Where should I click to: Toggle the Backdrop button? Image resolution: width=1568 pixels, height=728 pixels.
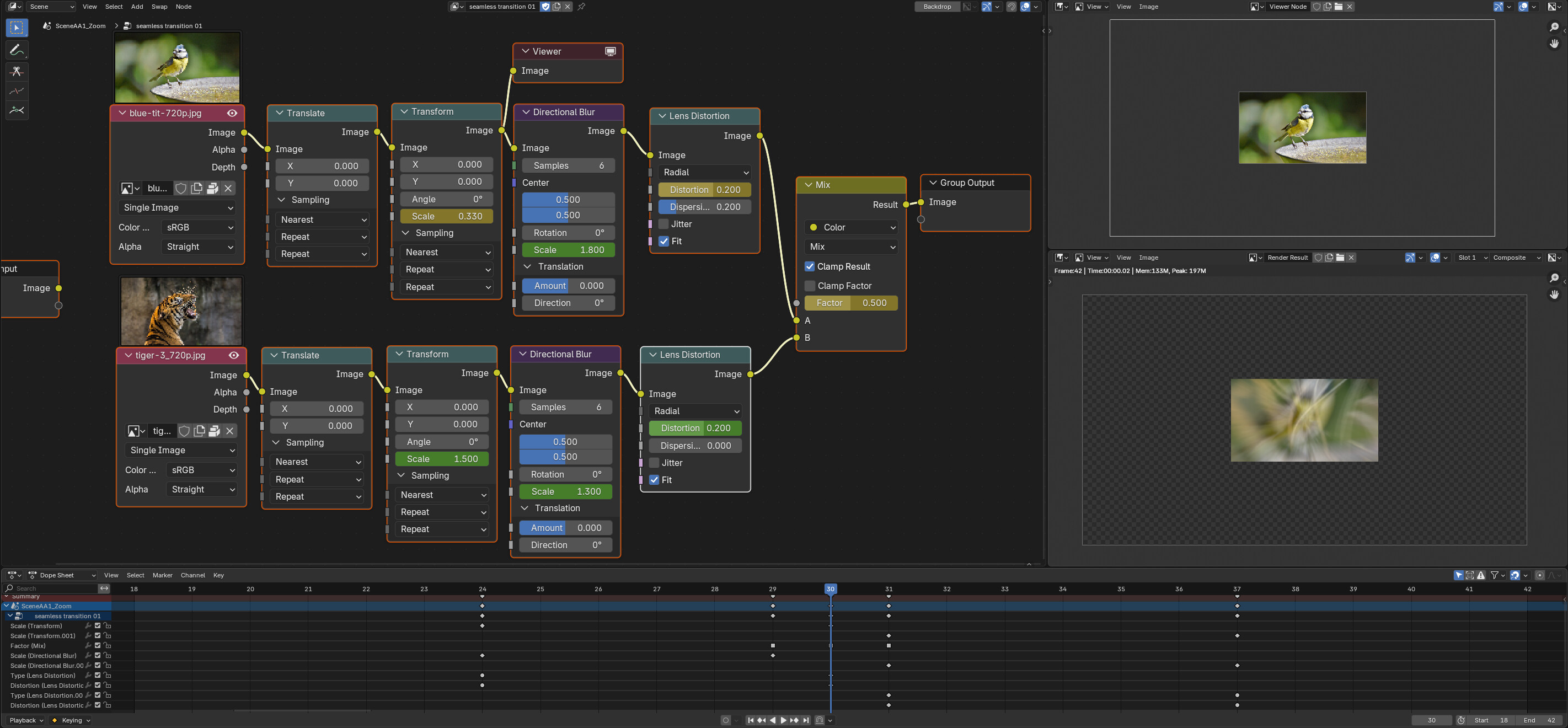(x=937, y=7)
